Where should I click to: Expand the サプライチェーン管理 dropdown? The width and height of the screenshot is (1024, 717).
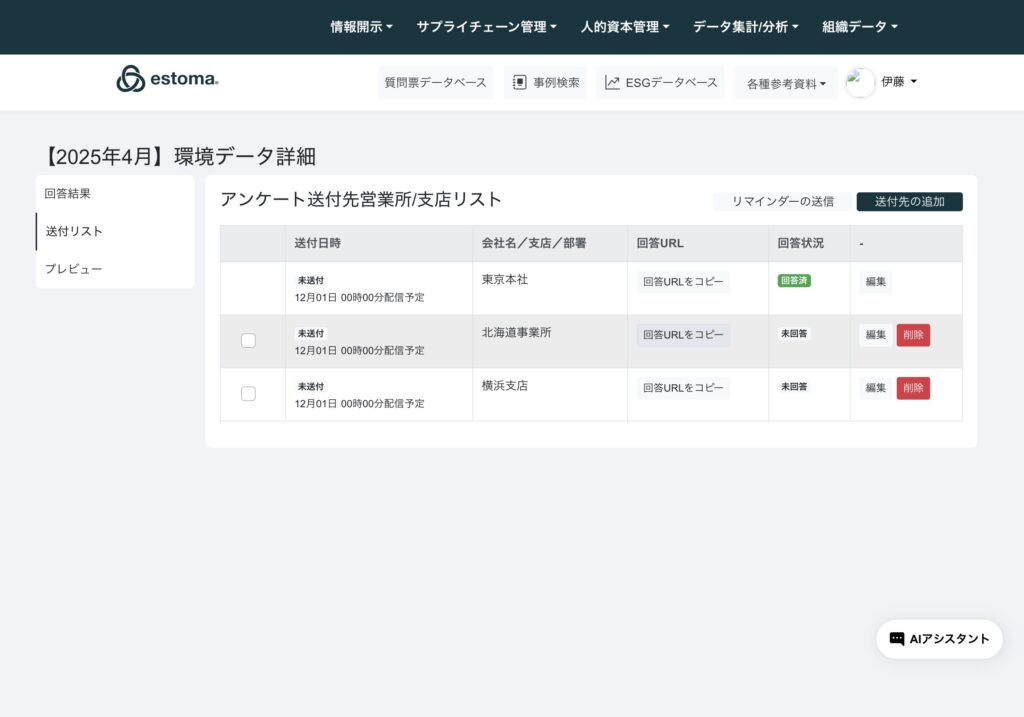pyautogui.click(x=486, y=27)
